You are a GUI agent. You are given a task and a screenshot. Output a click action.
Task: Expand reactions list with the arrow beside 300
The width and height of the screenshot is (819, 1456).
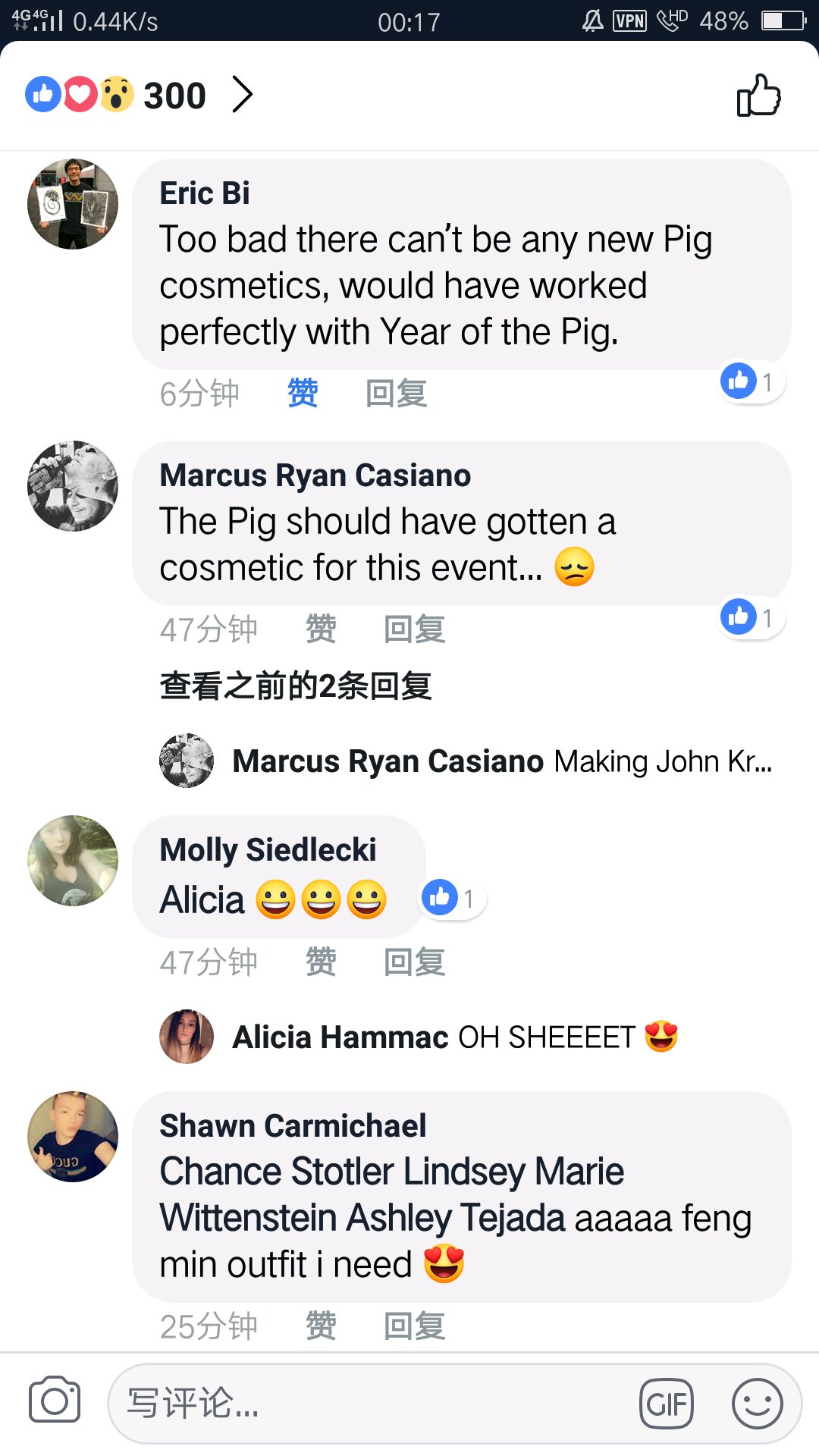(242, 95)
